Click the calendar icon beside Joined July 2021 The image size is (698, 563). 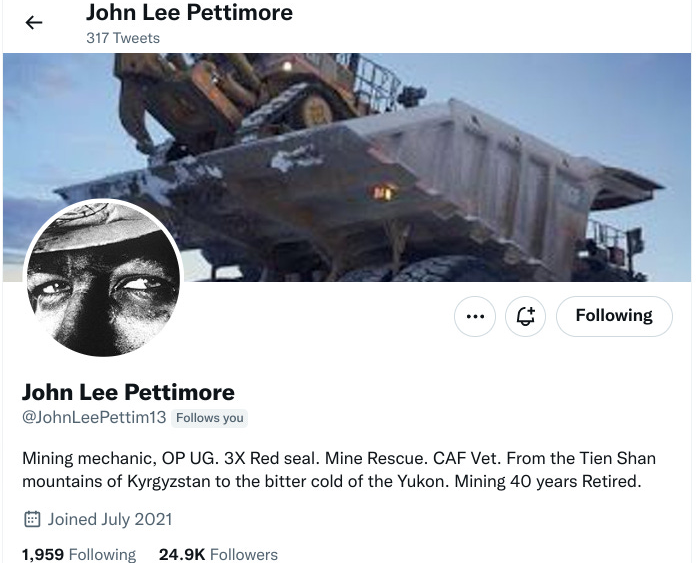coord(32,519)
